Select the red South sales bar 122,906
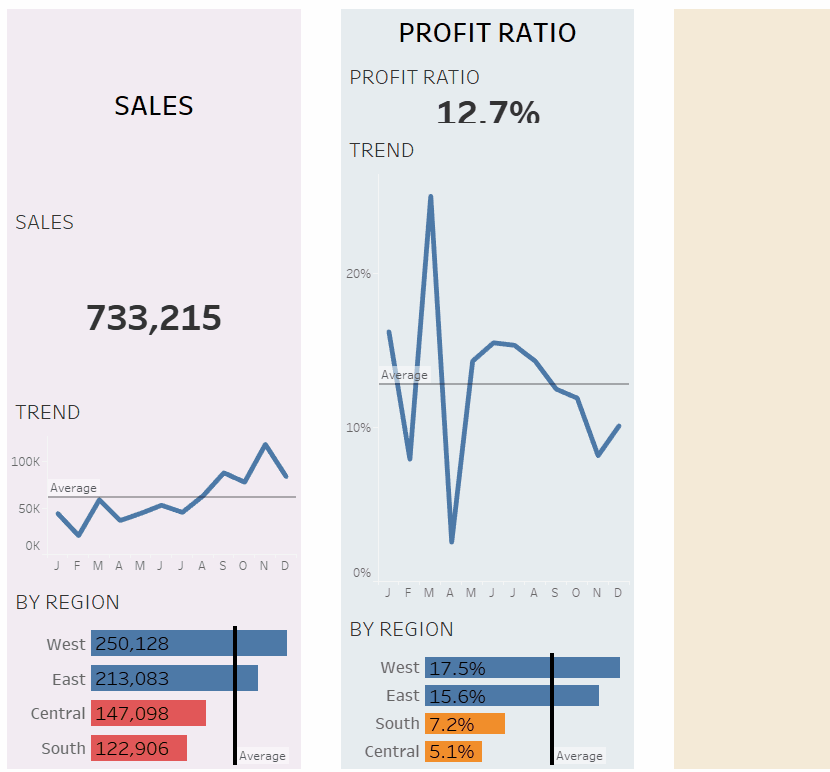 point(139,748)
